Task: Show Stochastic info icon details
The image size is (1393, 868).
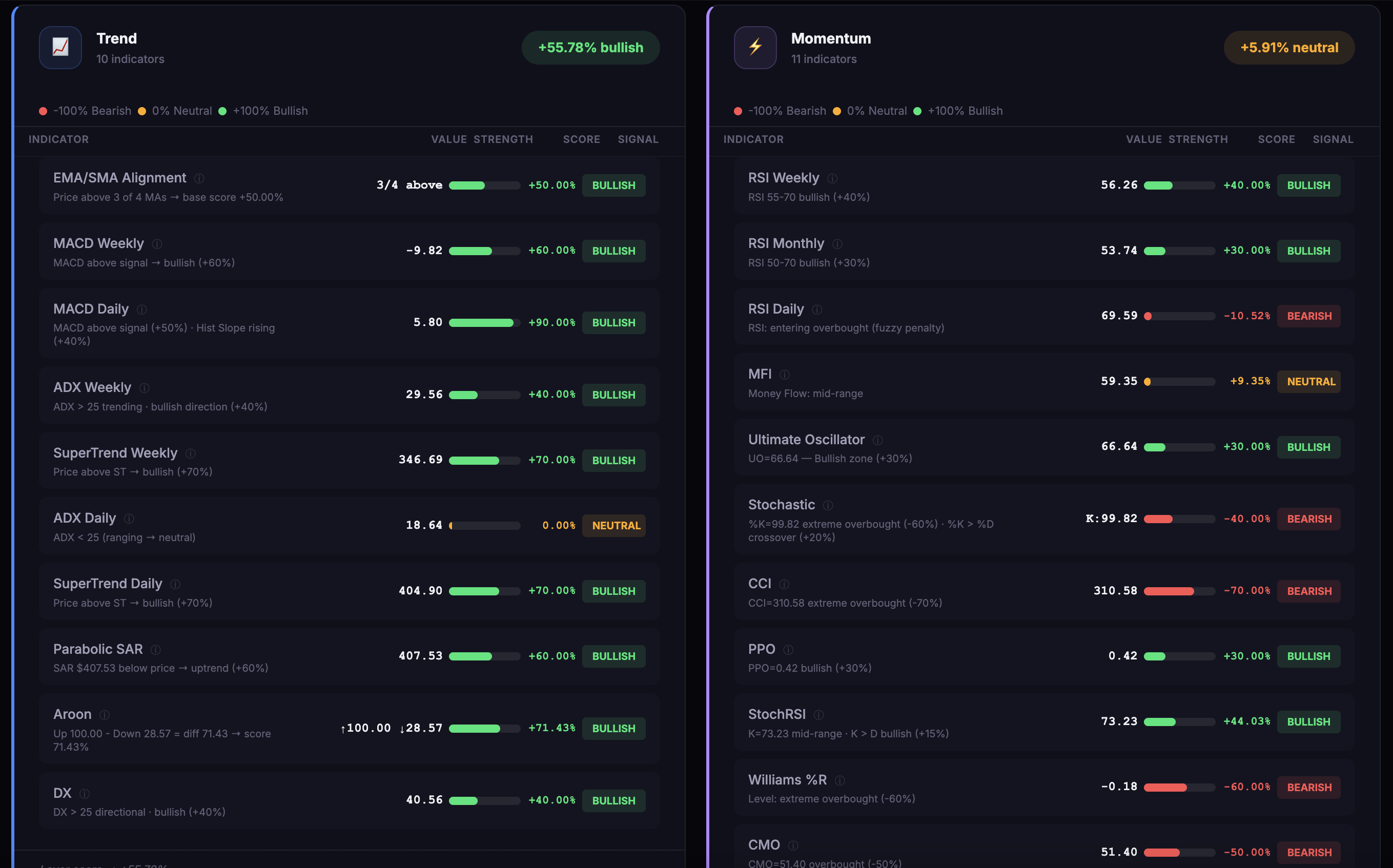Action: click(828, 505)
